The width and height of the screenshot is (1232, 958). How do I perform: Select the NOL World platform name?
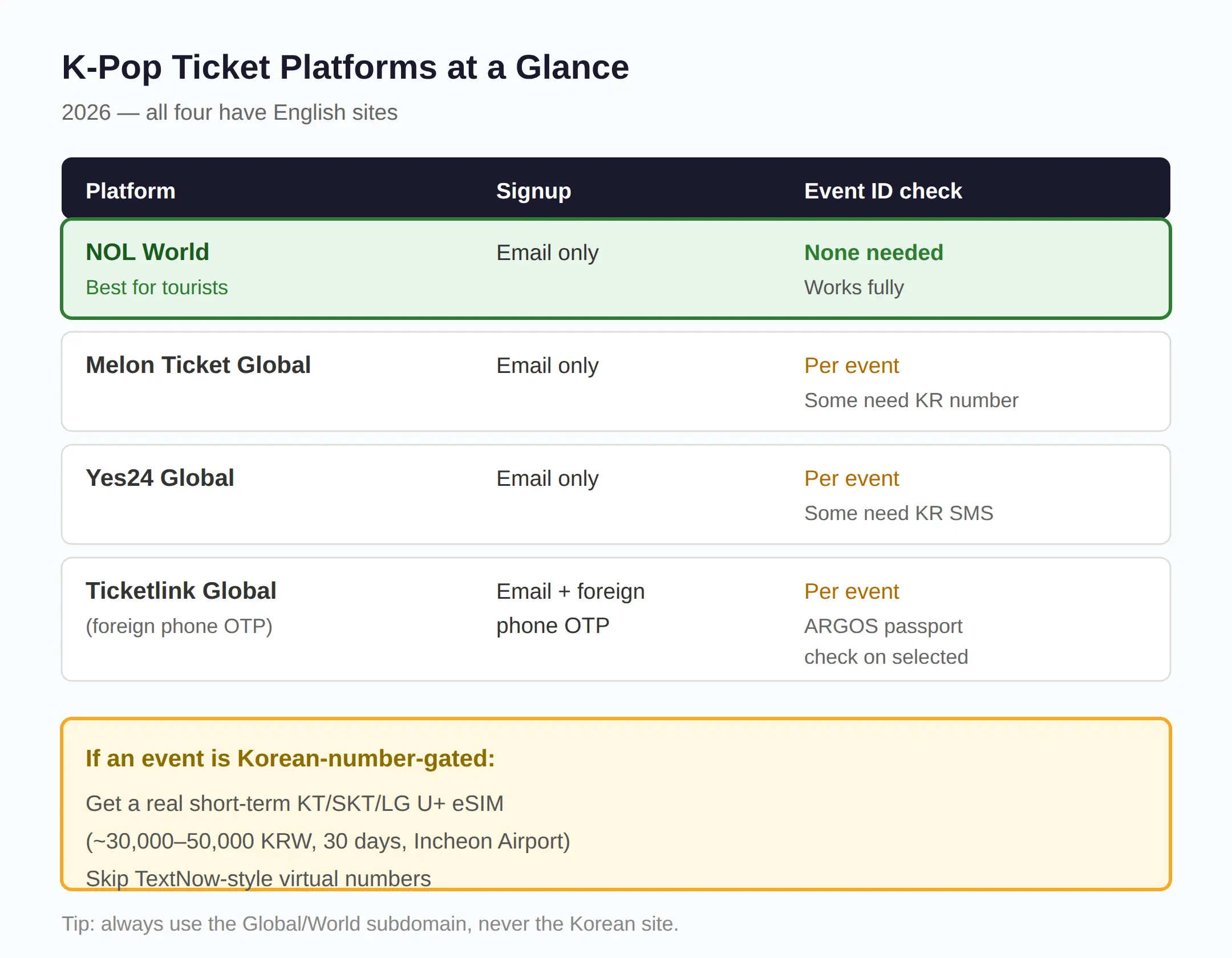pyautogui.click(x=147, y=252)
